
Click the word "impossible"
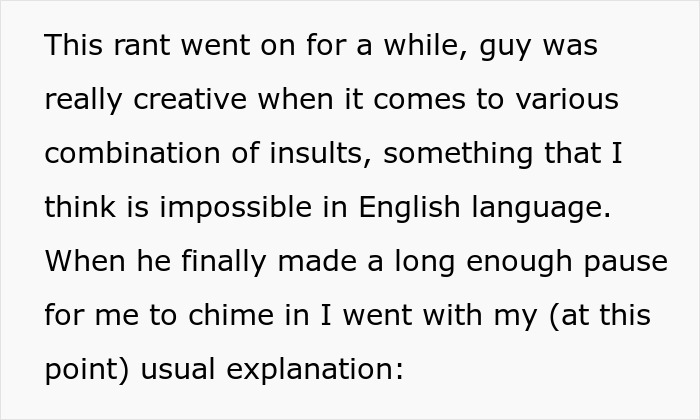click(244, 208)
